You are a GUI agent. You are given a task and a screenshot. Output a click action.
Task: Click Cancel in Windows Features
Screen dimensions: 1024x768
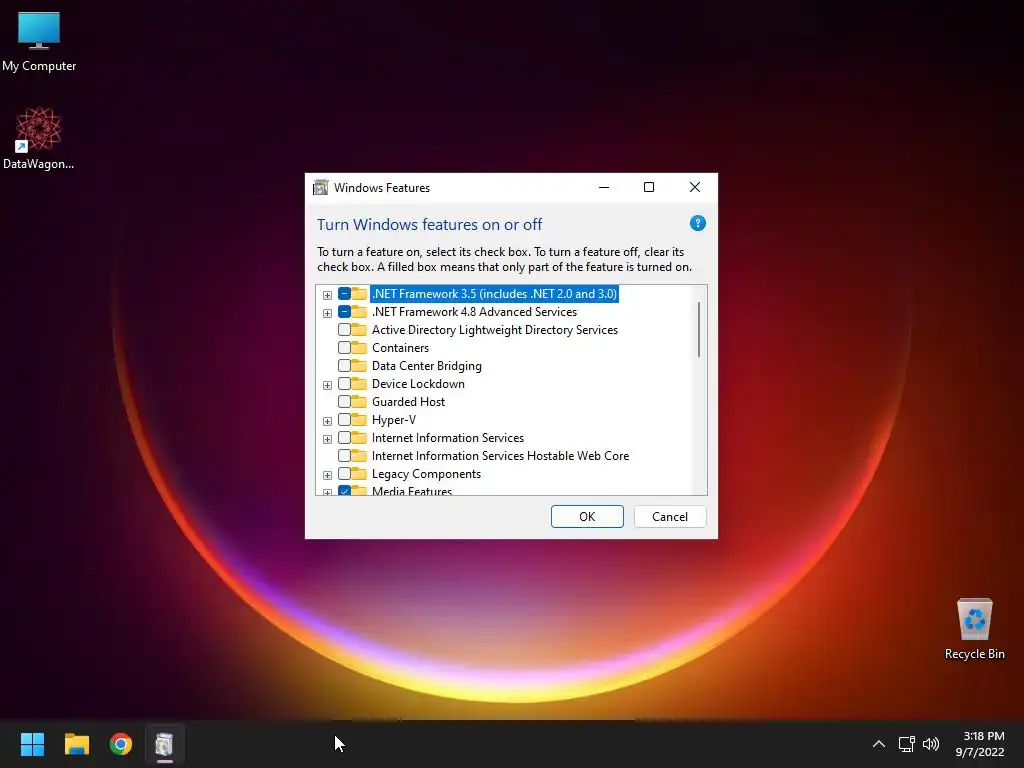[670, 517]
